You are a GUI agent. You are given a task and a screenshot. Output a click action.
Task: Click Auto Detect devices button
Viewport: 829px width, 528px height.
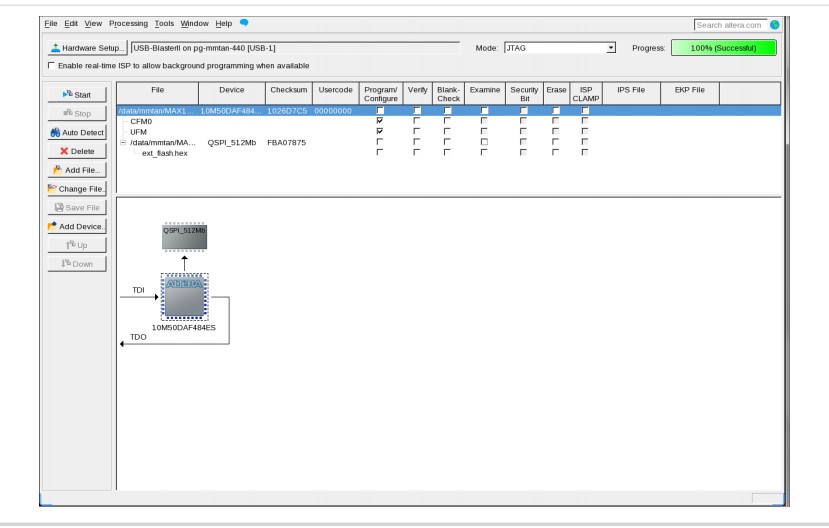pyautogui.click(x=77, y=132)
